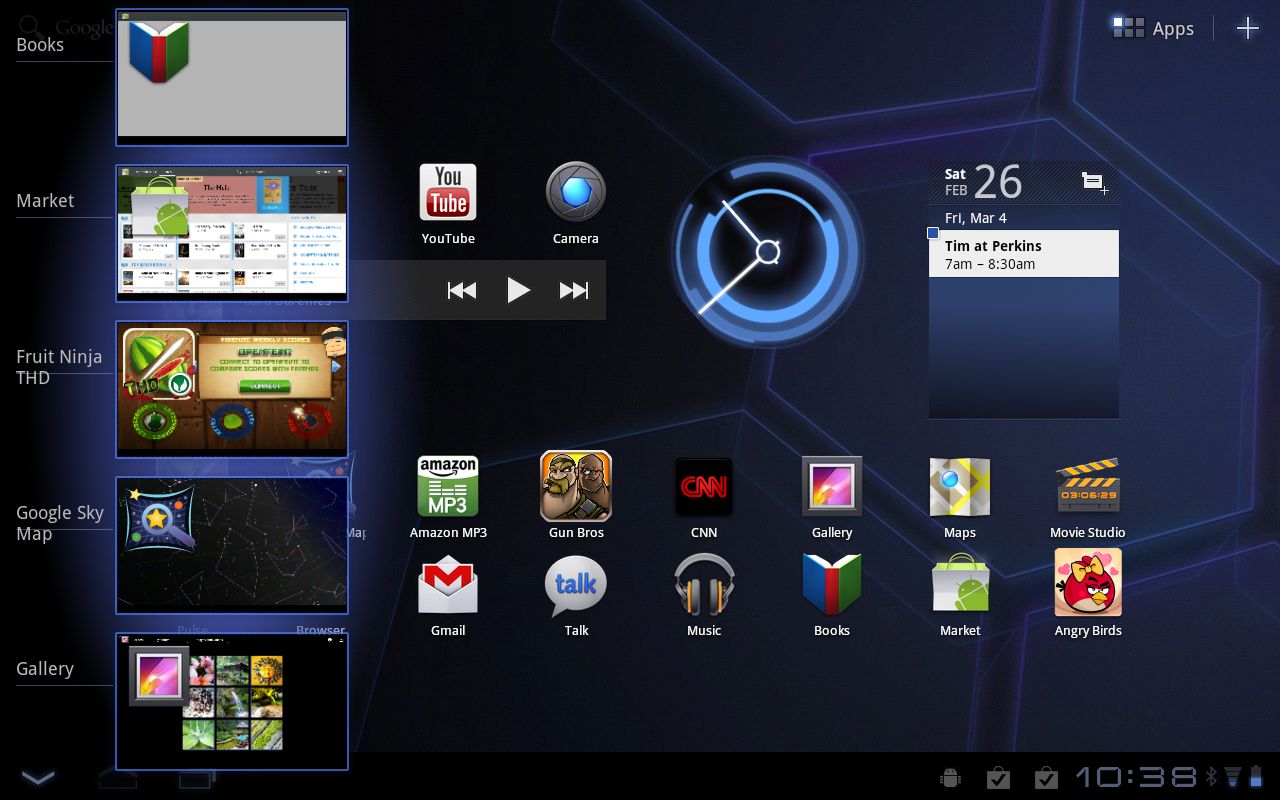1280x800 pixels.
Task: Open the Android debug notification icon
Action: tap(950, 777)
